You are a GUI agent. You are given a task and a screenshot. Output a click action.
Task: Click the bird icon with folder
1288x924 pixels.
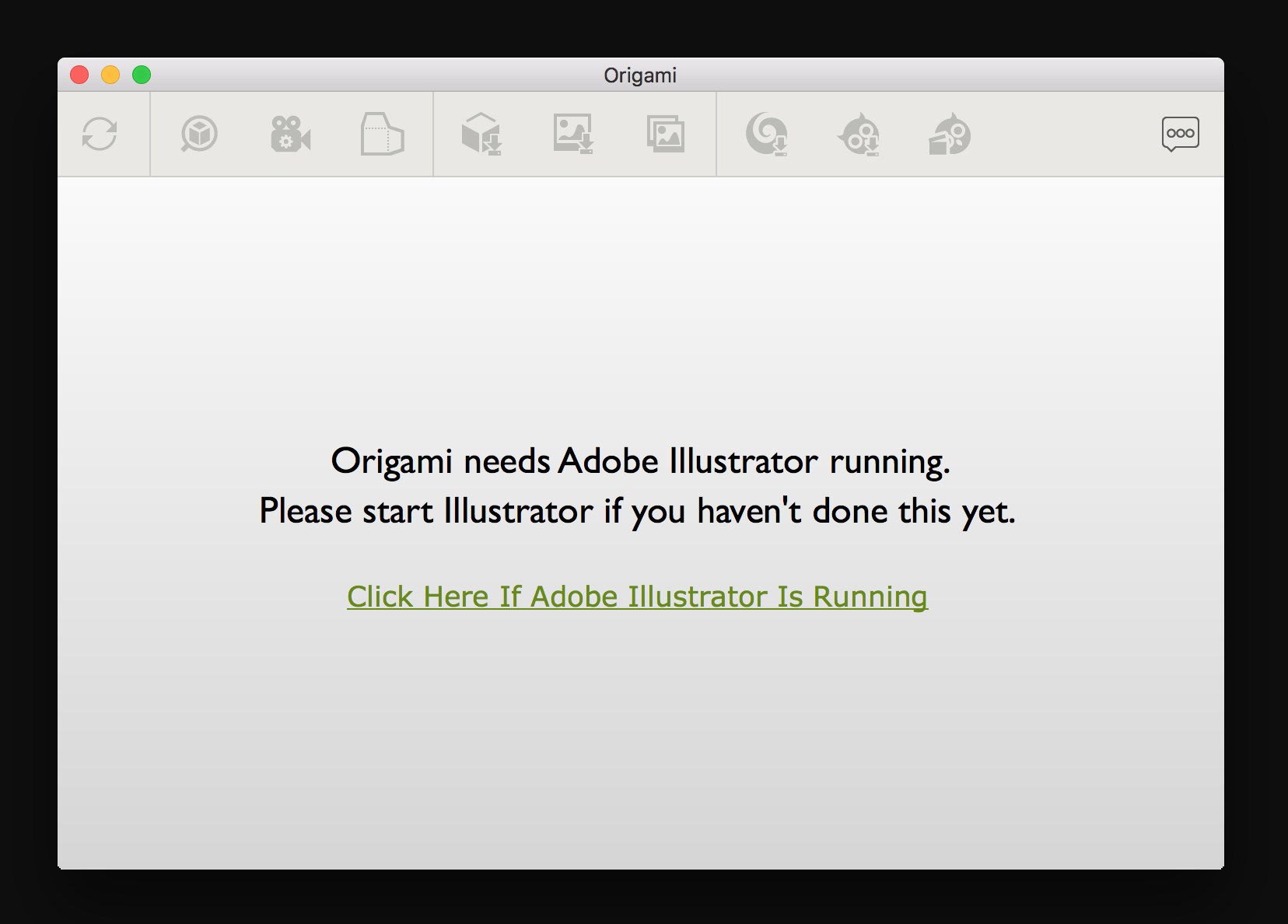pyautogui.click(x=950, y=134)
